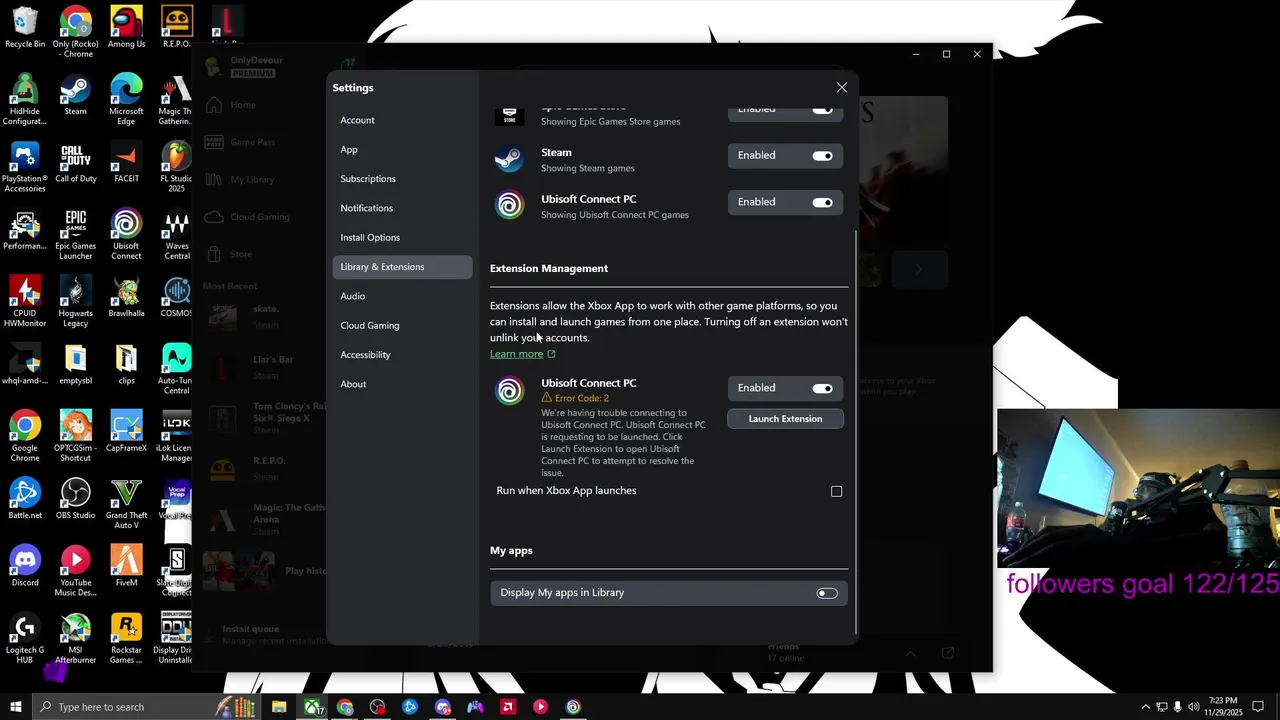
Task: Select the FACEIT desktop shortcut
Action: pyautogui.click(x=126, y=163)
